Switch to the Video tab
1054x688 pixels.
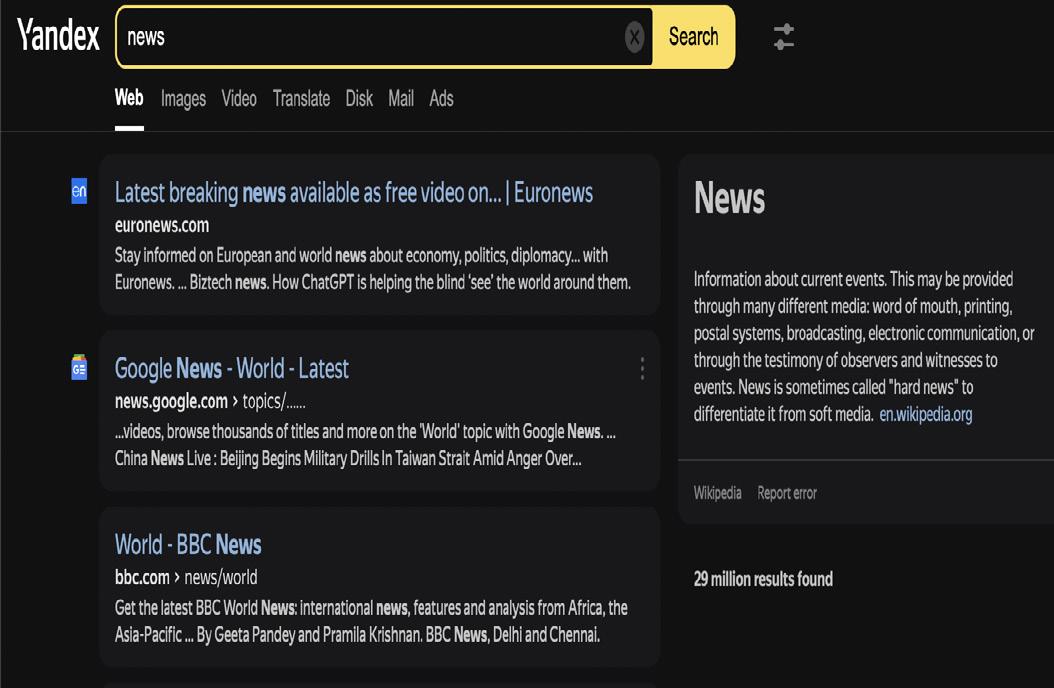239,99
